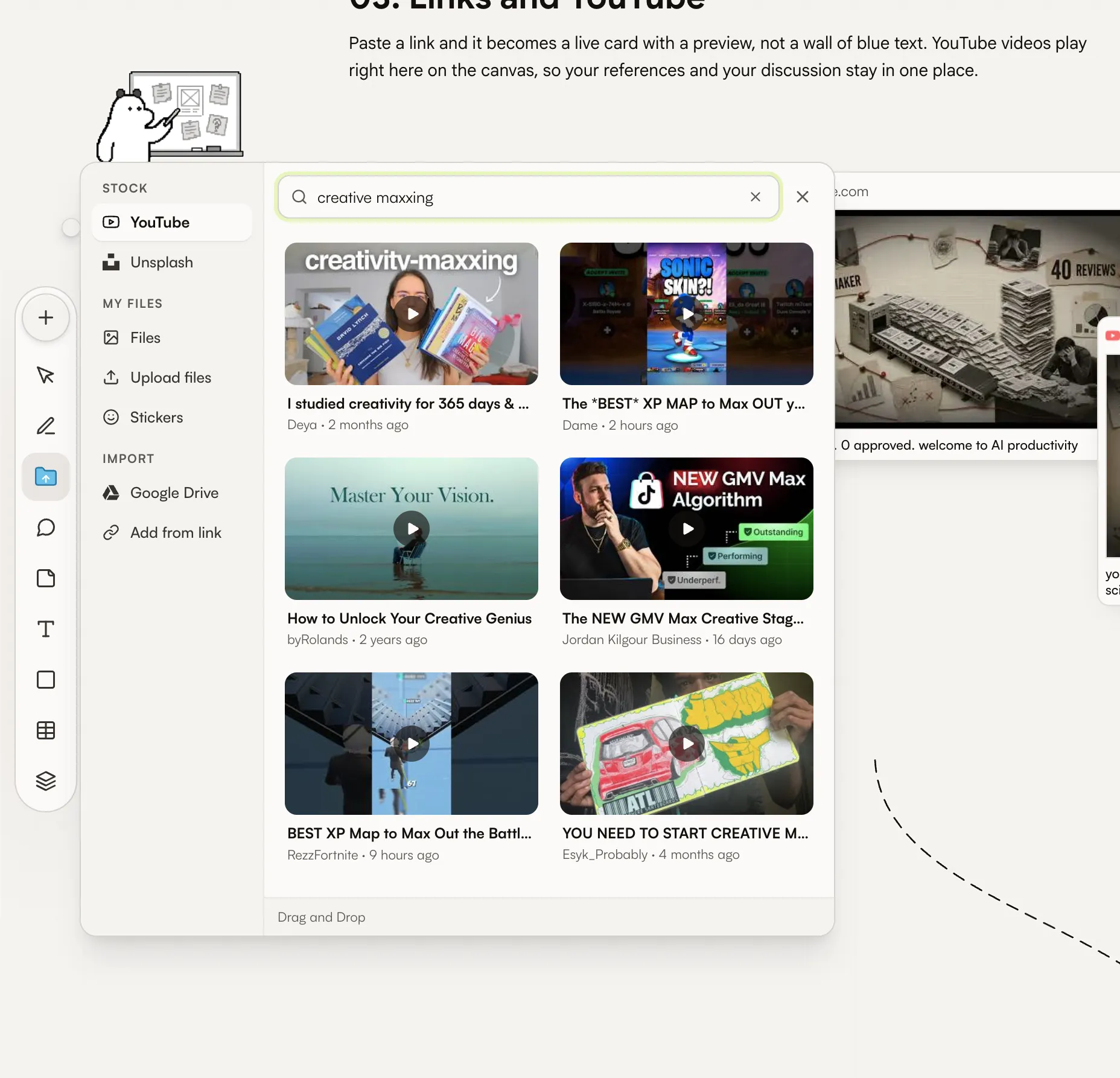Viewport: 1120px width, 1078px height.
Task: Click title 'The *BEST* XP MAP to Max OUT'
Action: 684,404
